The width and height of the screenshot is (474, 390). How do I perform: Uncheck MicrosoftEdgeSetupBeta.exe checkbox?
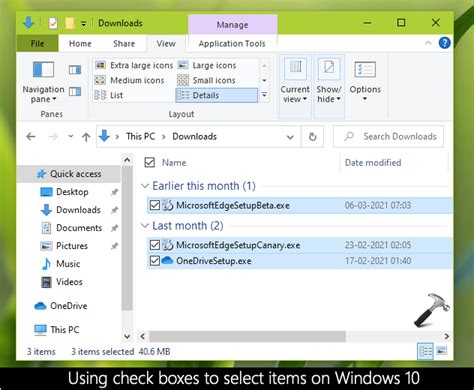155,205
